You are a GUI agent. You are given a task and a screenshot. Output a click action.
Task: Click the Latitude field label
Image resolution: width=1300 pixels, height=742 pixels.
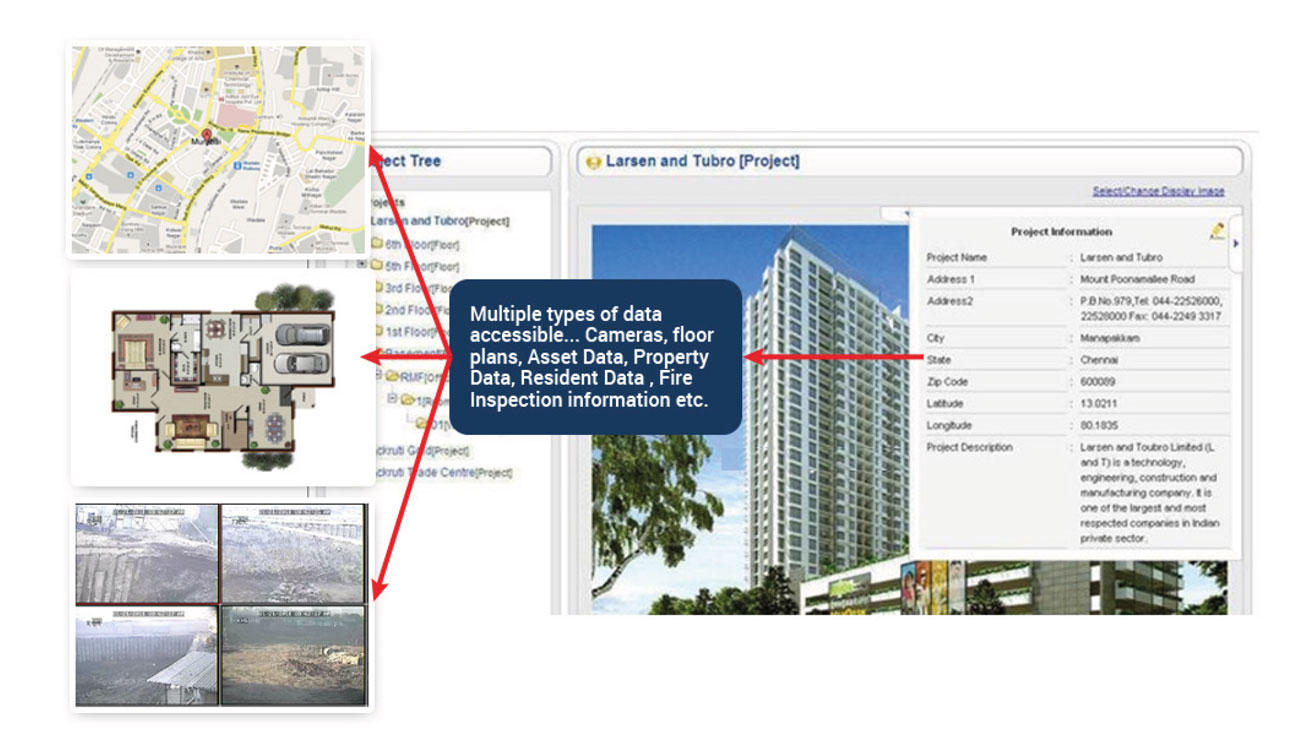point(947,404)
